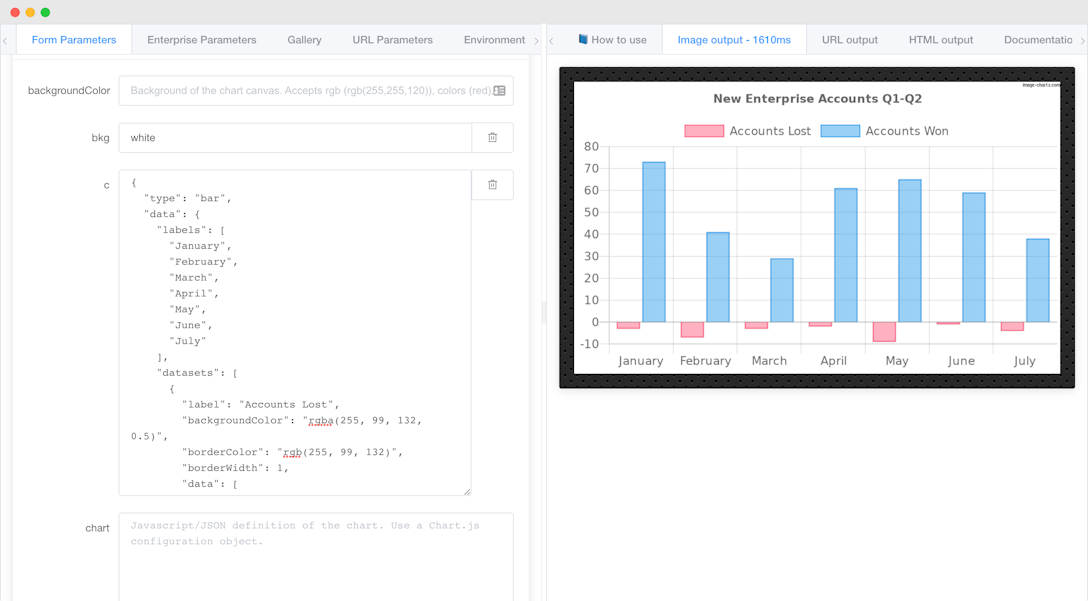This screenshot has height=601, width=1088.
Task: View the HTML output tab
Action: [940, 40]
